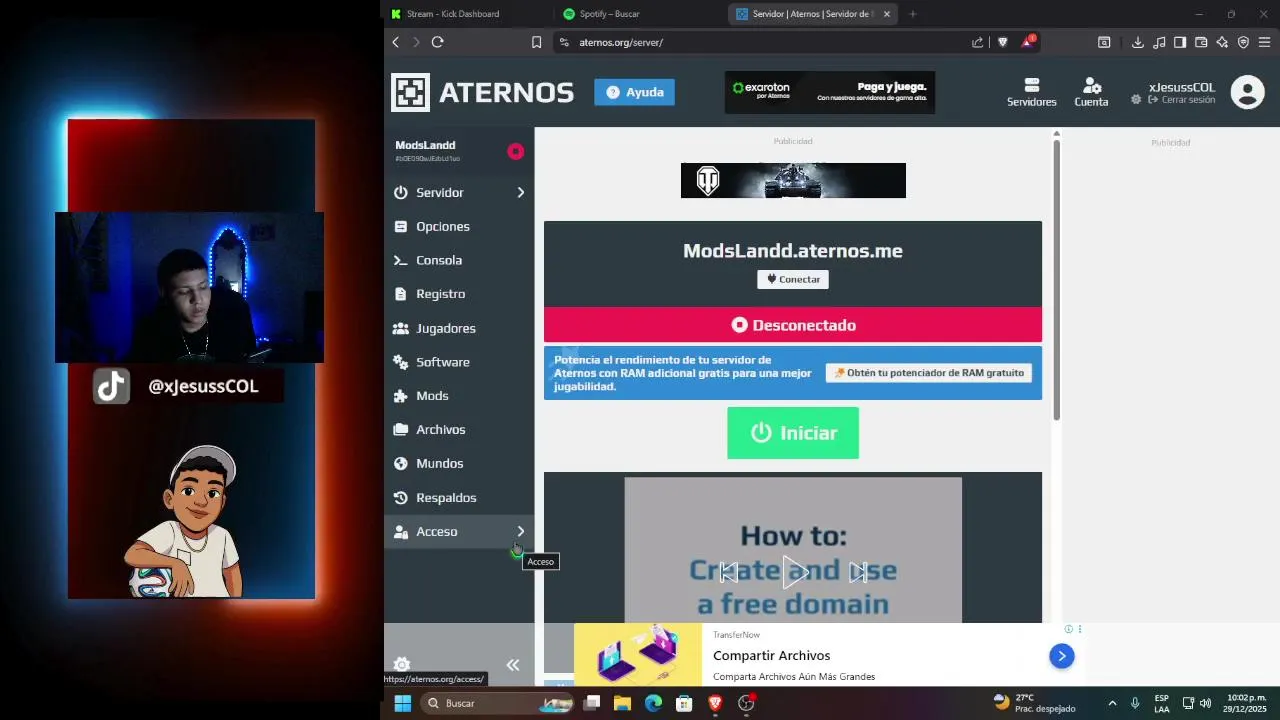The width and height of the screenshot is (1280, 720).
Task: Click Obtén tu potenciador de RAM gratuito
Action: pyautogui.click(x=929, y=373)
